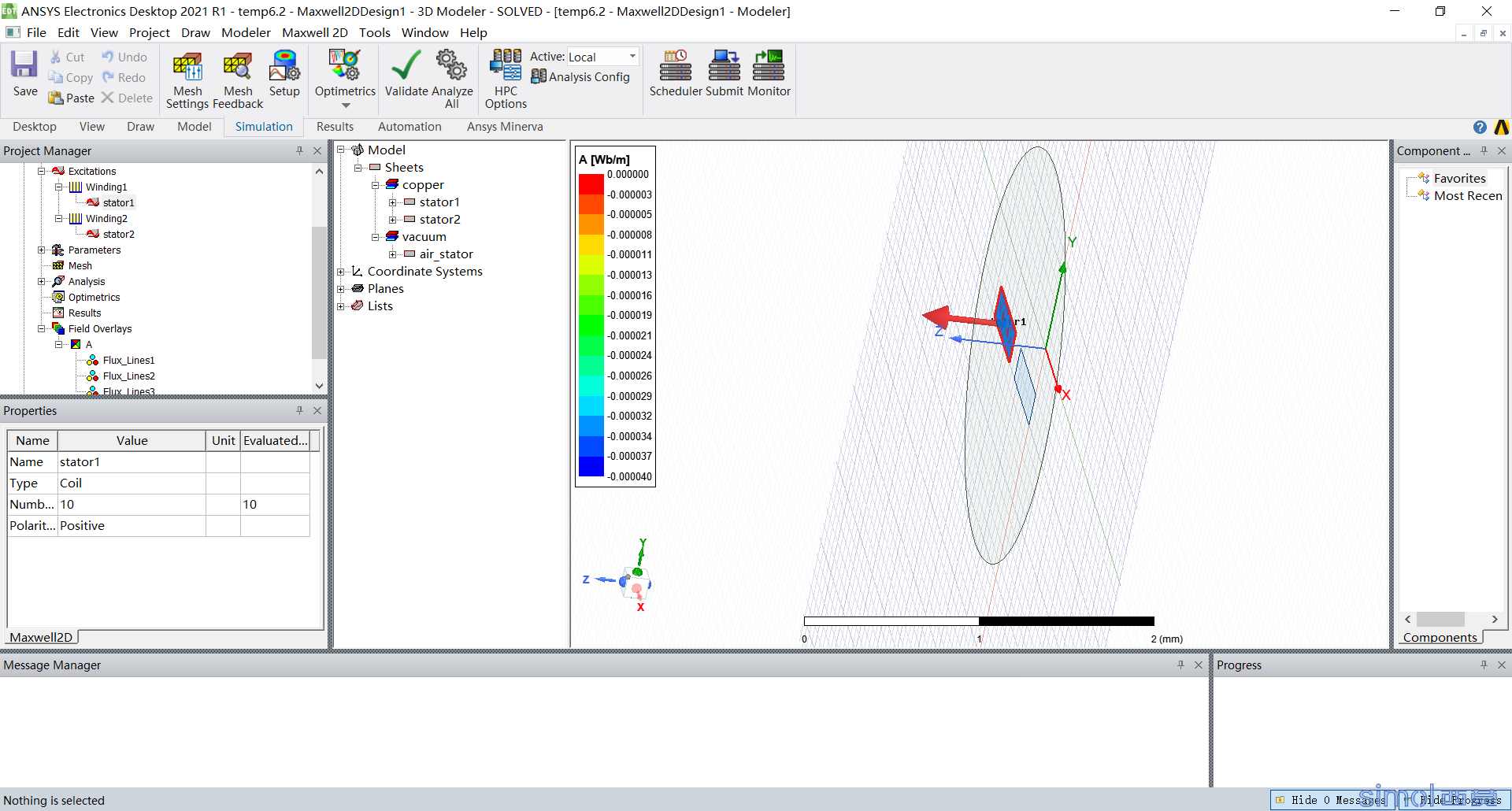This screenshot has height=811, width=1512.
Task: Expand the Analysis node
Action: (x=42, y=281)
